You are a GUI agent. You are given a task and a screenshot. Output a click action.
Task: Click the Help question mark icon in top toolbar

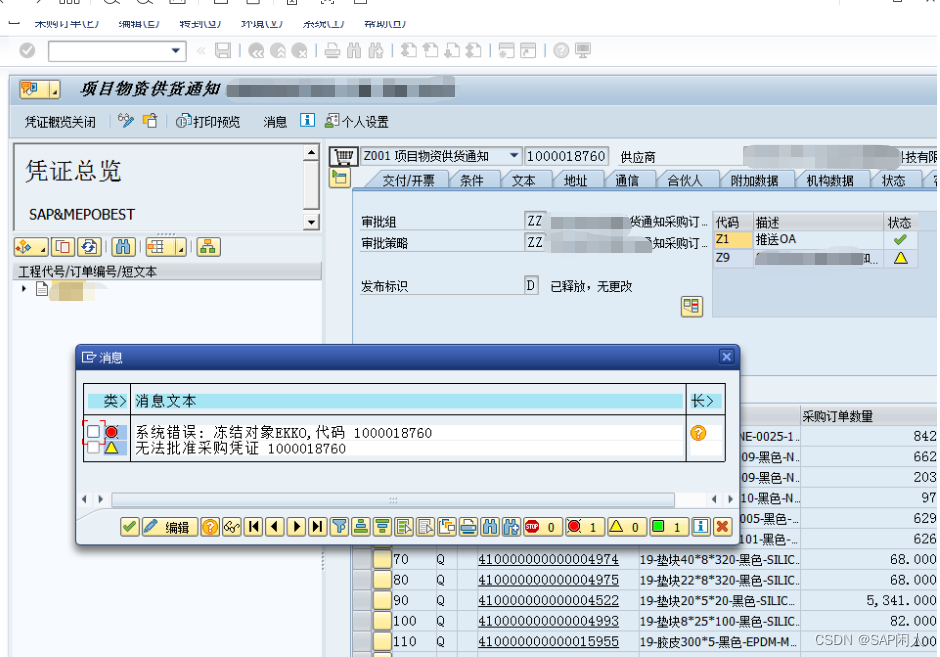coord(561,51)
